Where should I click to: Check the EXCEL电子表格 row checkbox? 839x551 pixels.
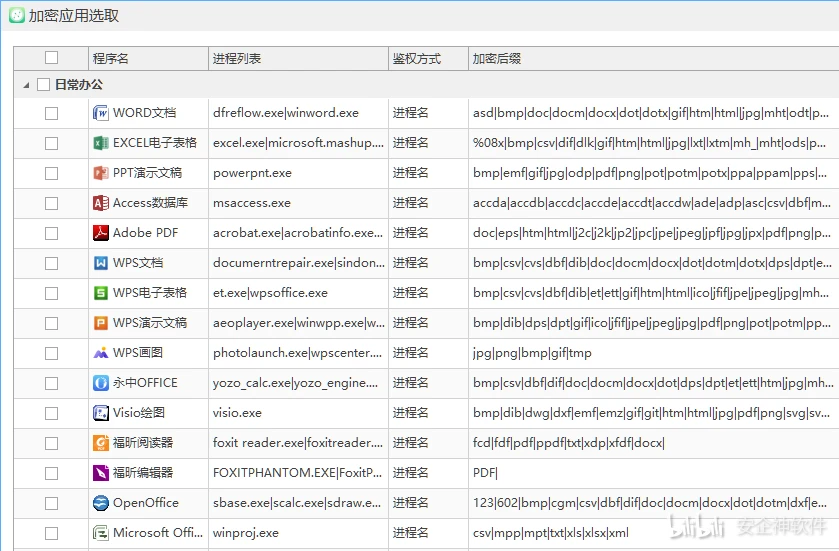(x=51, y=143)
